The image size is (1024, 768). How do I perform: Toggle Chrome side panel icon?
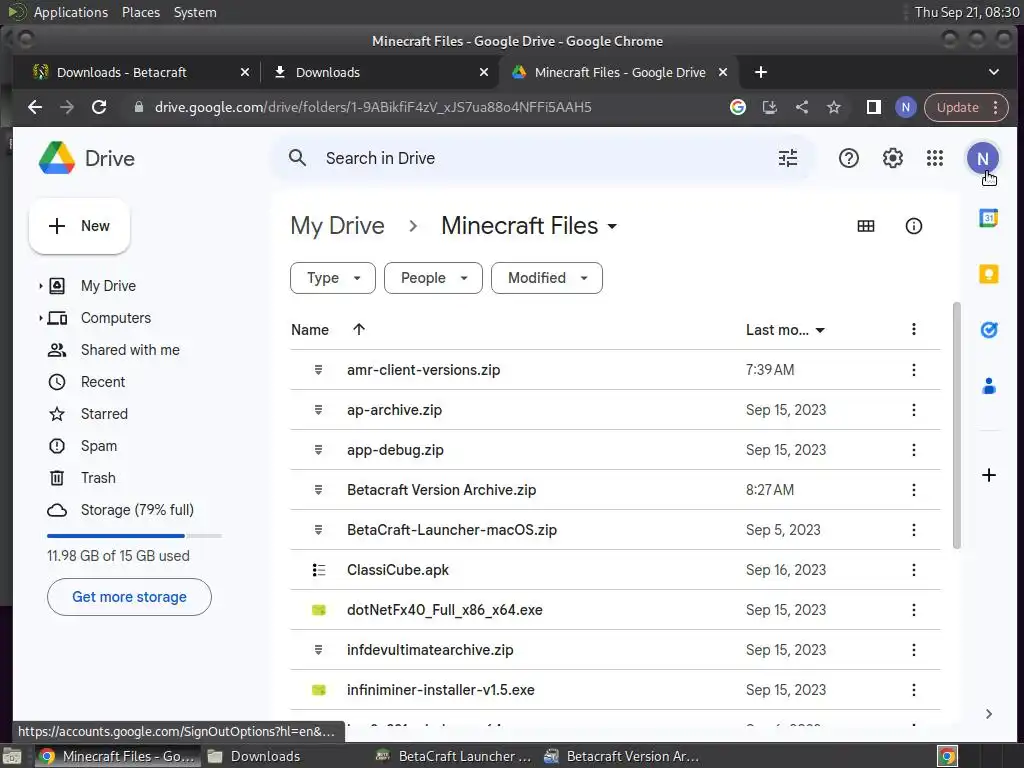point(873,107)
